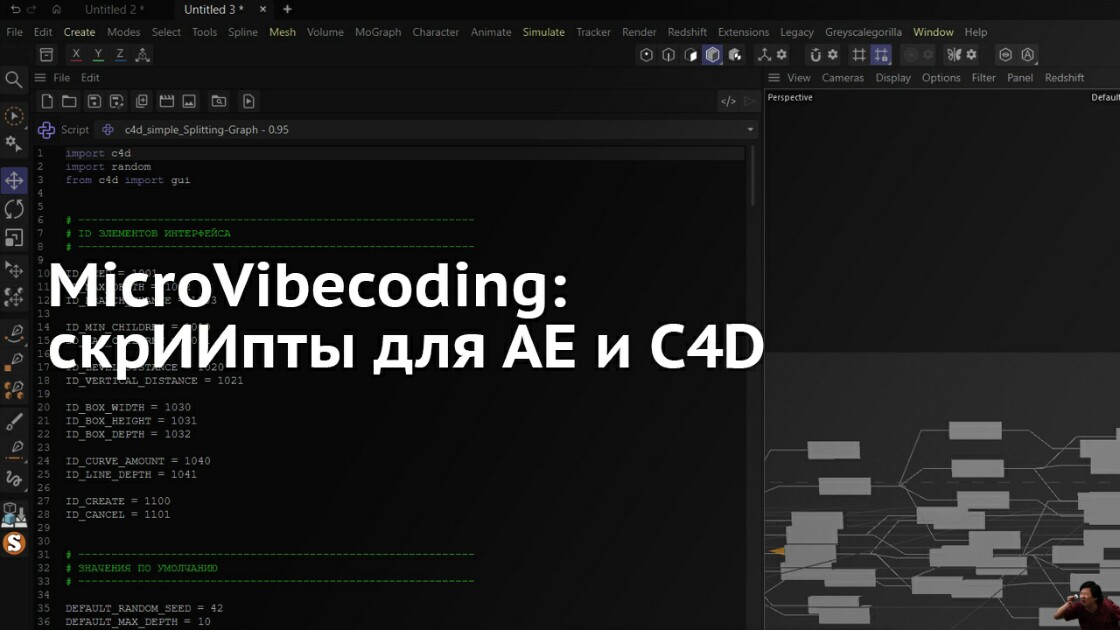Screen dimensions: 1120x630
Task: Open script via folder icon
Action: tap(69, 101)
